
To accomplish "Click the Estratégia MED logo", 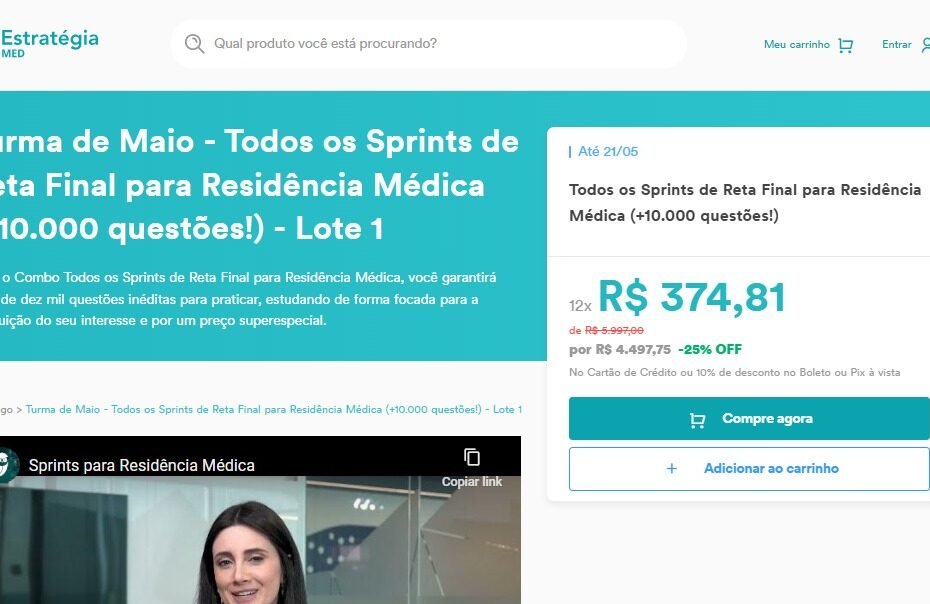I will [49, 43].
